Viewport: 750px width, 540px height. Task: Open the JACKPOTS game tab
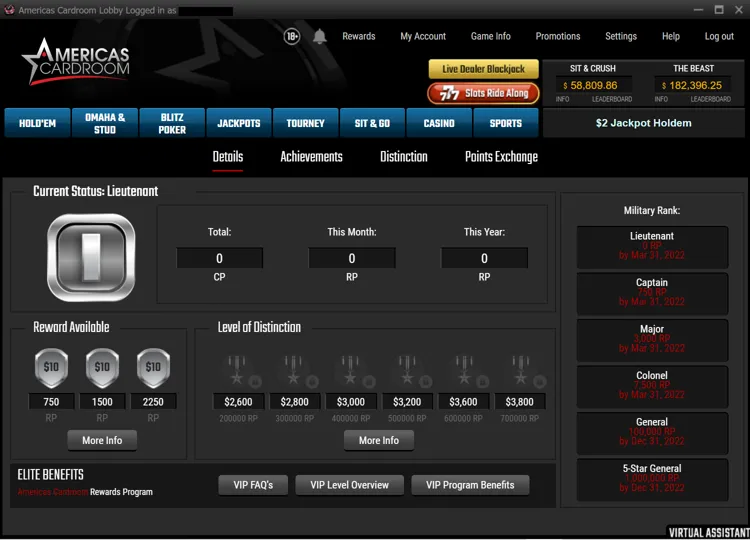239,123
